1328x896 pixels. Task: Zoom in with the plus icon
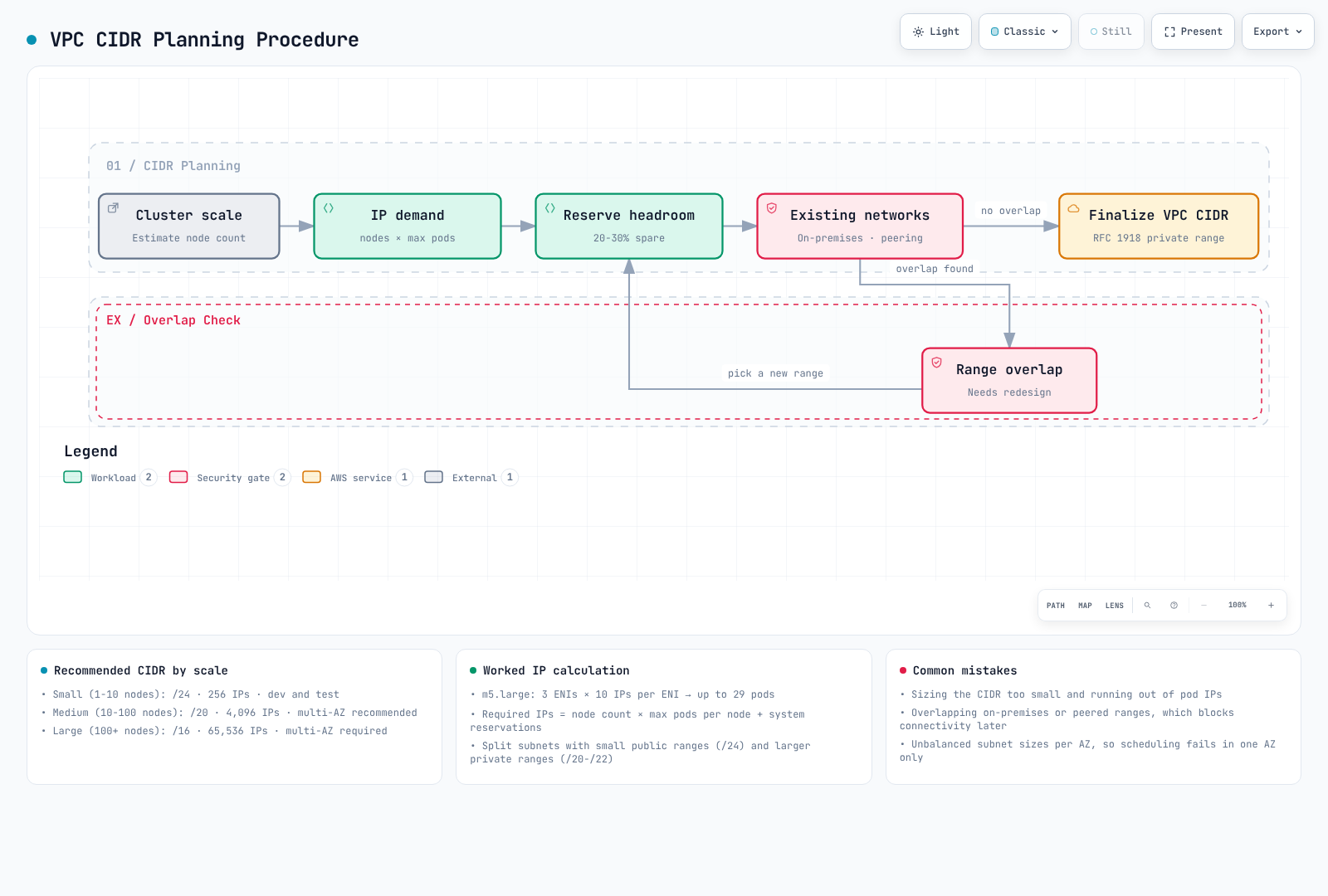pos(1271,606)
